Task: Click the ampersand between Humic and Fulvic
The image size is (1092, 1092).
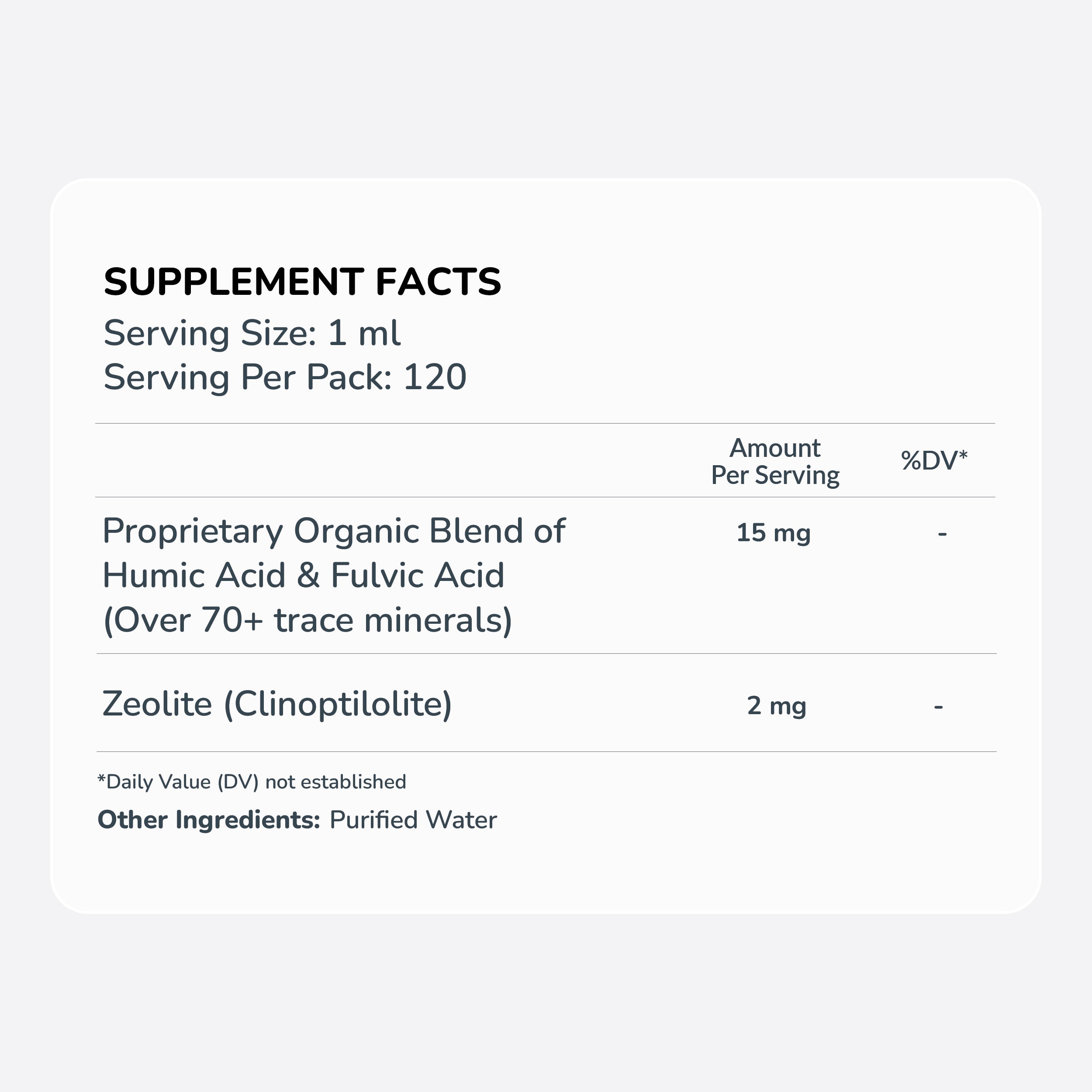Action: point(308,575)
